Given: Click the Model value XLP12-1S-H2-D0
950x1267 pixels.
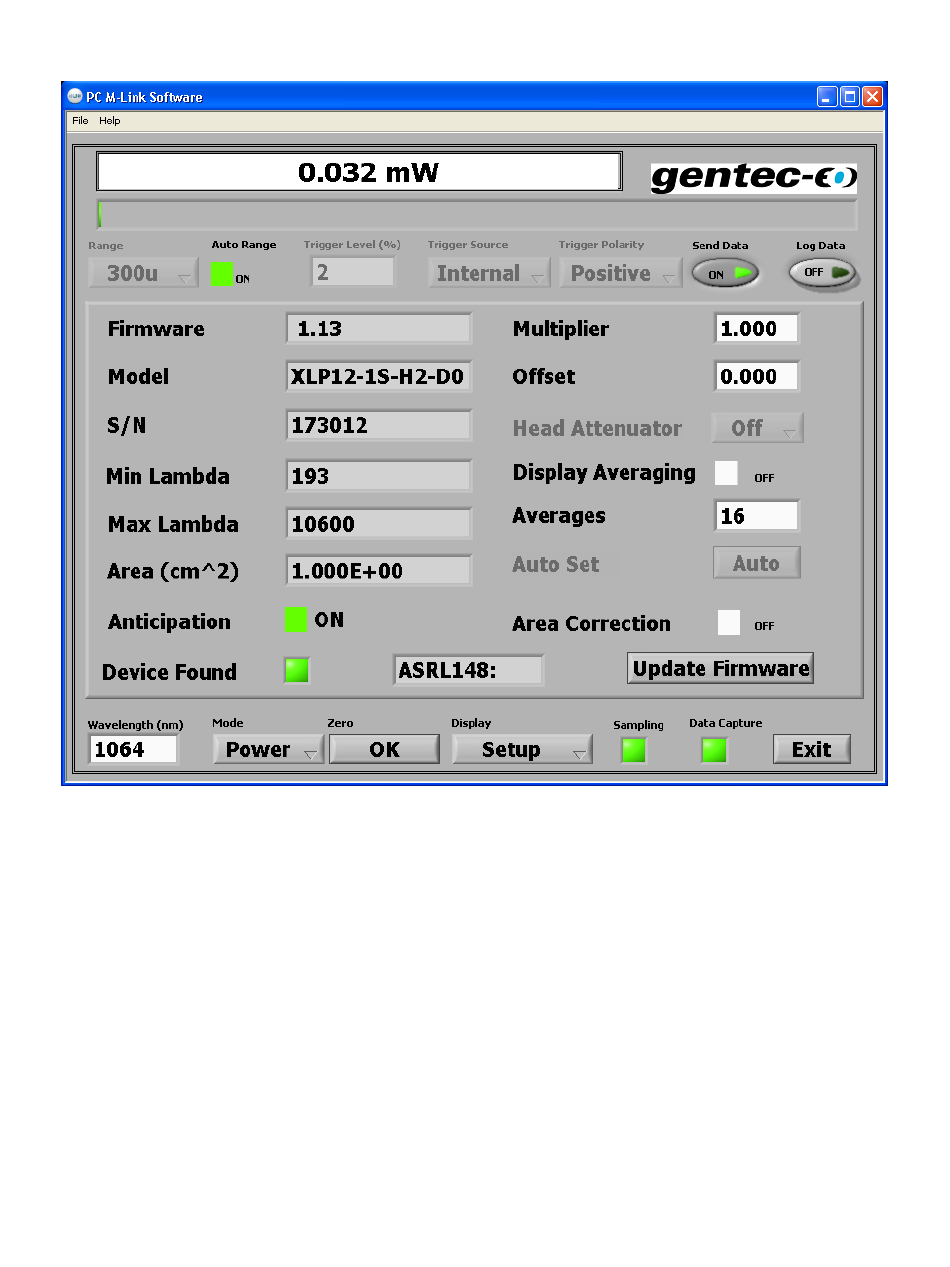Looking at the screenshot, I should [x=378, y=376].
